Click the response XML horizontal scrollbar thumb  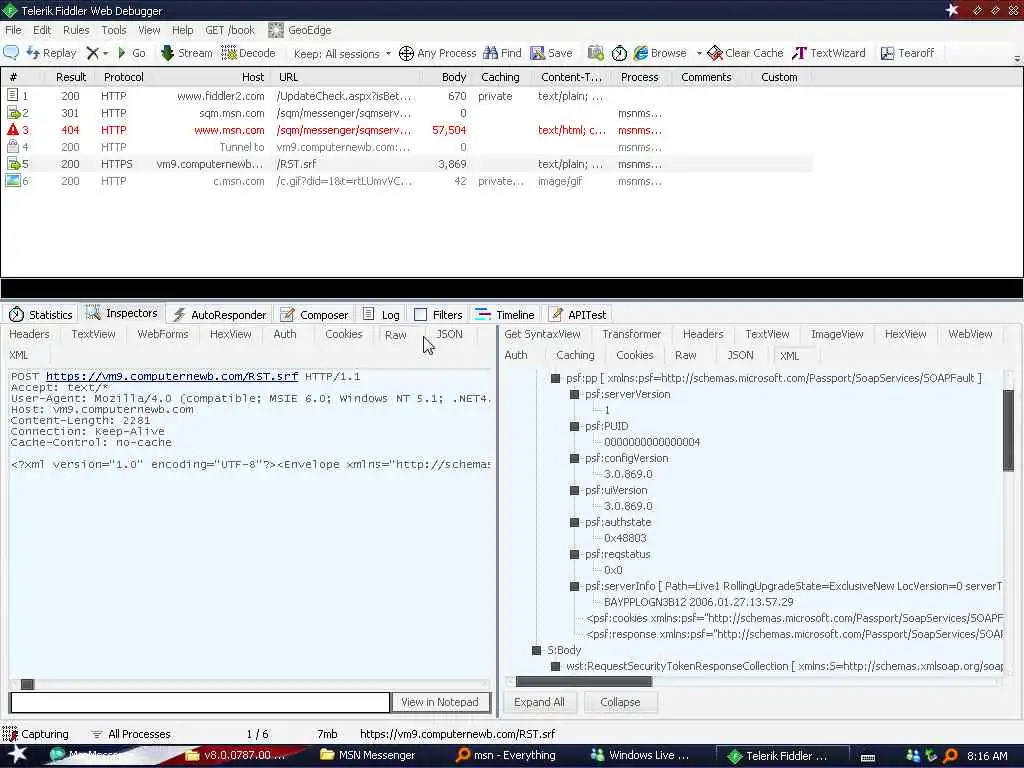pyautogui.click(x=584, y=682)
